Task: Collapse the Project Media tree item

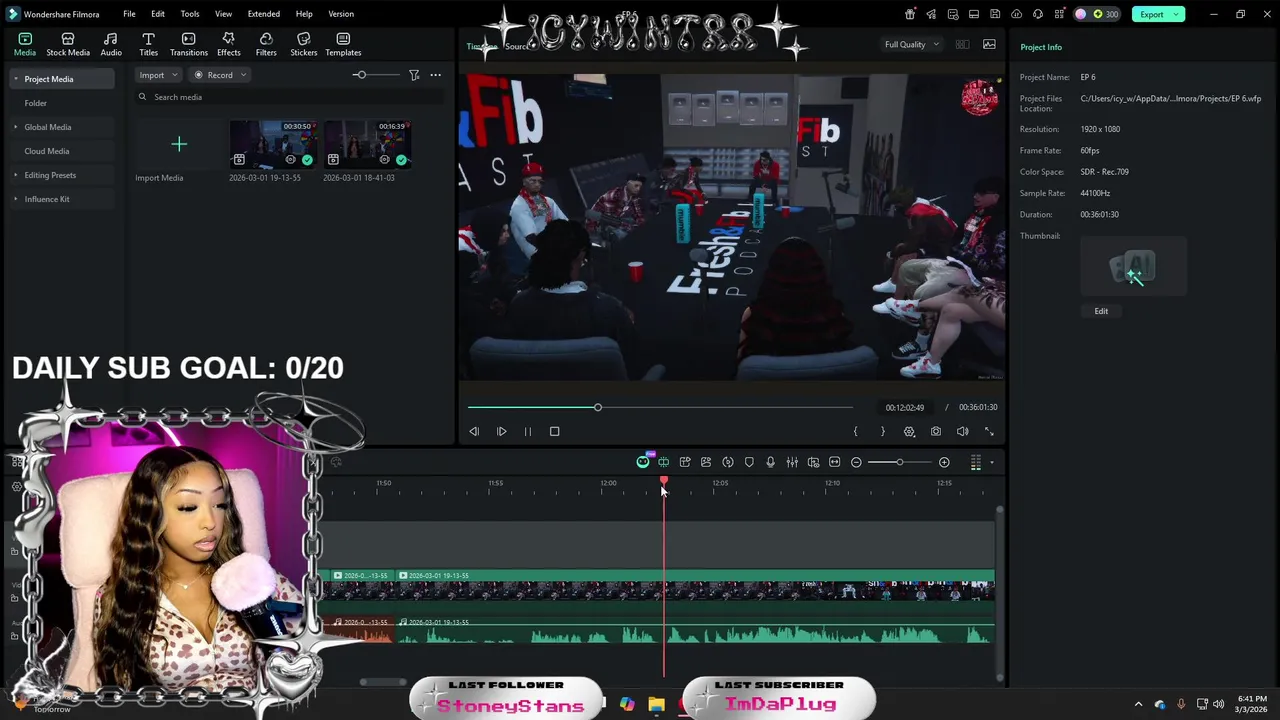Action: point(15,79)
